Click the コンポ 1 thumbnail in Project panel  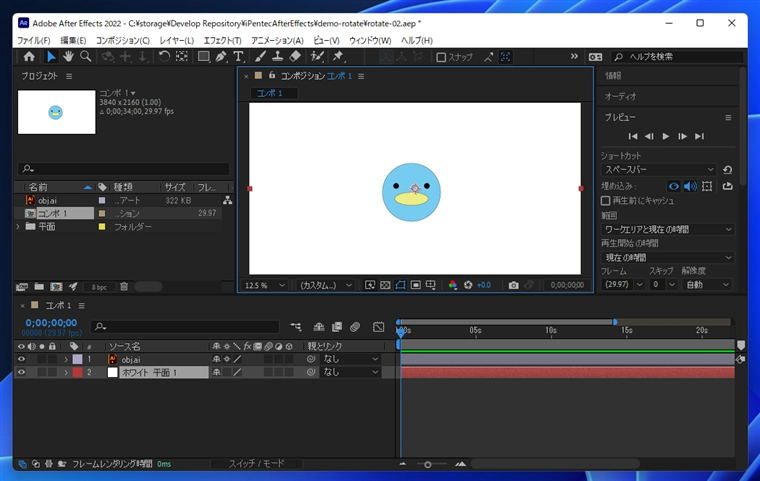coord(57,112)
